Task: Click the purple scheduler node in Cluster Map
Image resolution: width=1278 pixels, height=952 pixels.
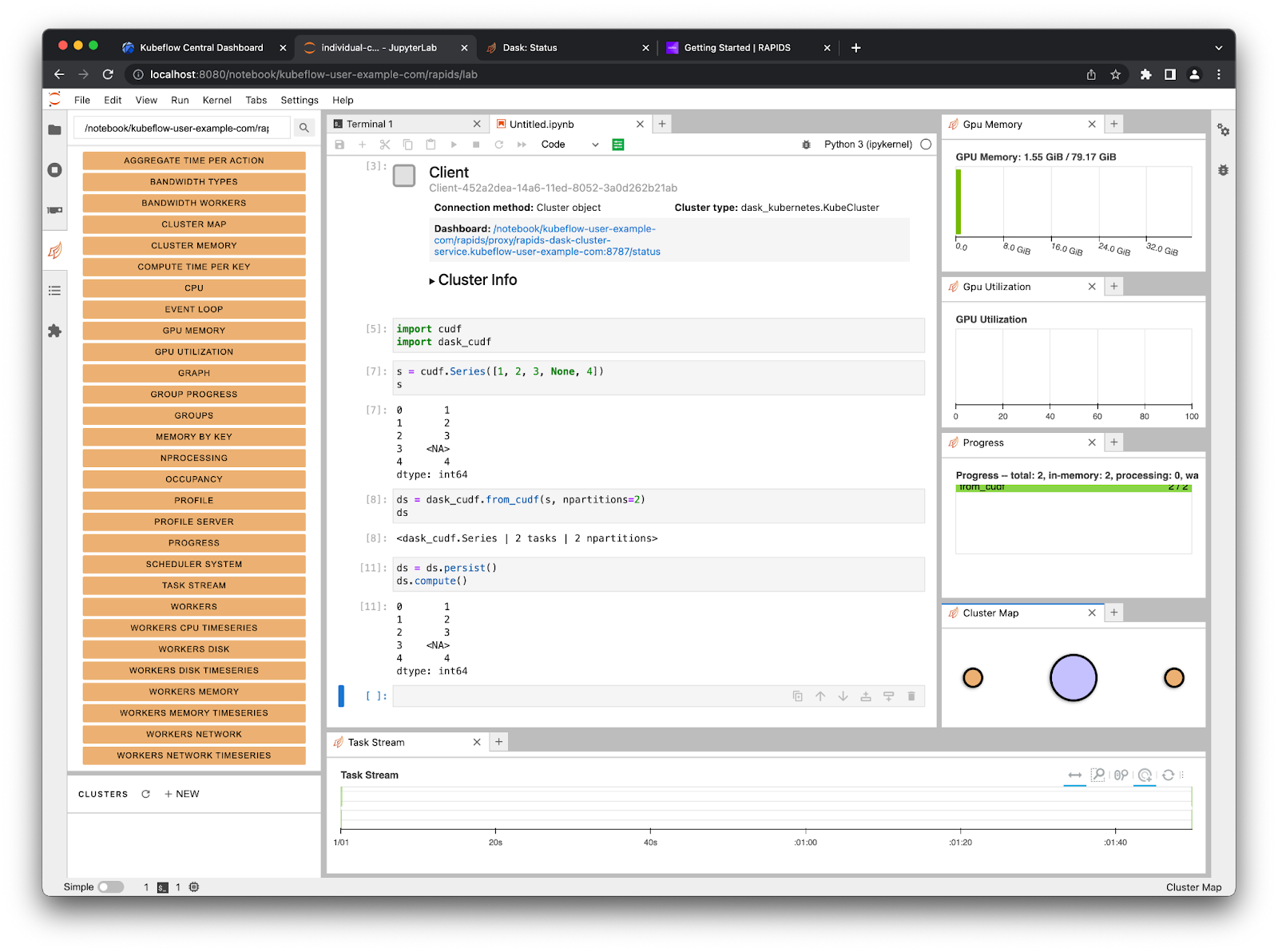Action: point(1073,678)
